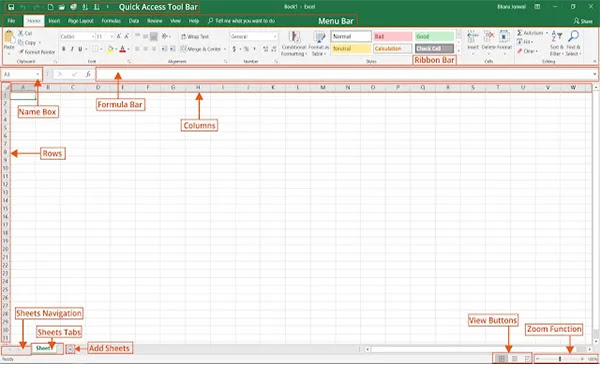The image size is (600, 375).
Task: Click the Orientation text angle icon
Action: click(165, 36)
